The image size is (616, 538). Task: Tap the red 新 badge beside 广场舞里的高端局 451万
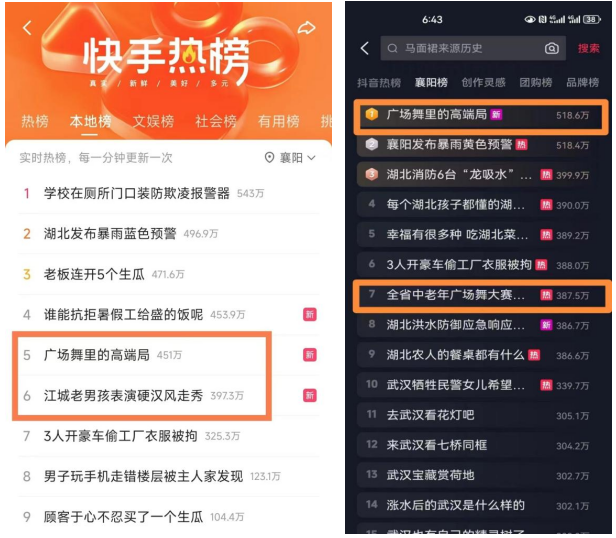point(310,355)
